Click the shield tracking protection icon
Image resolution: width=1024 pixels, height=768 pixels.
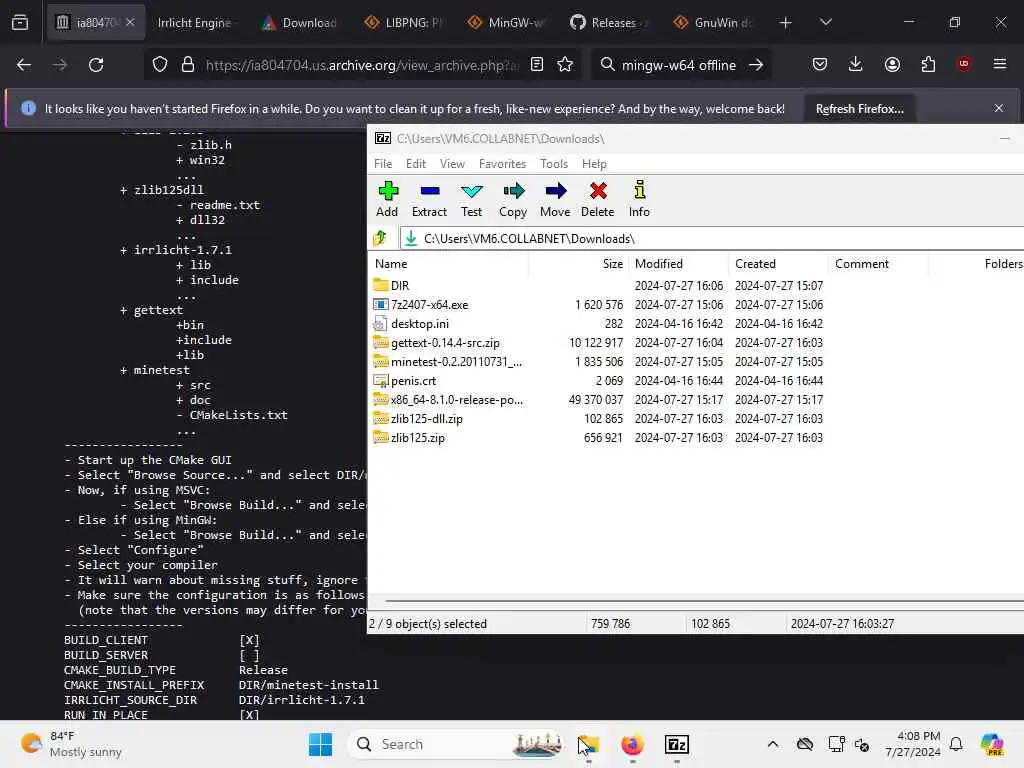(x=160, y=65)
